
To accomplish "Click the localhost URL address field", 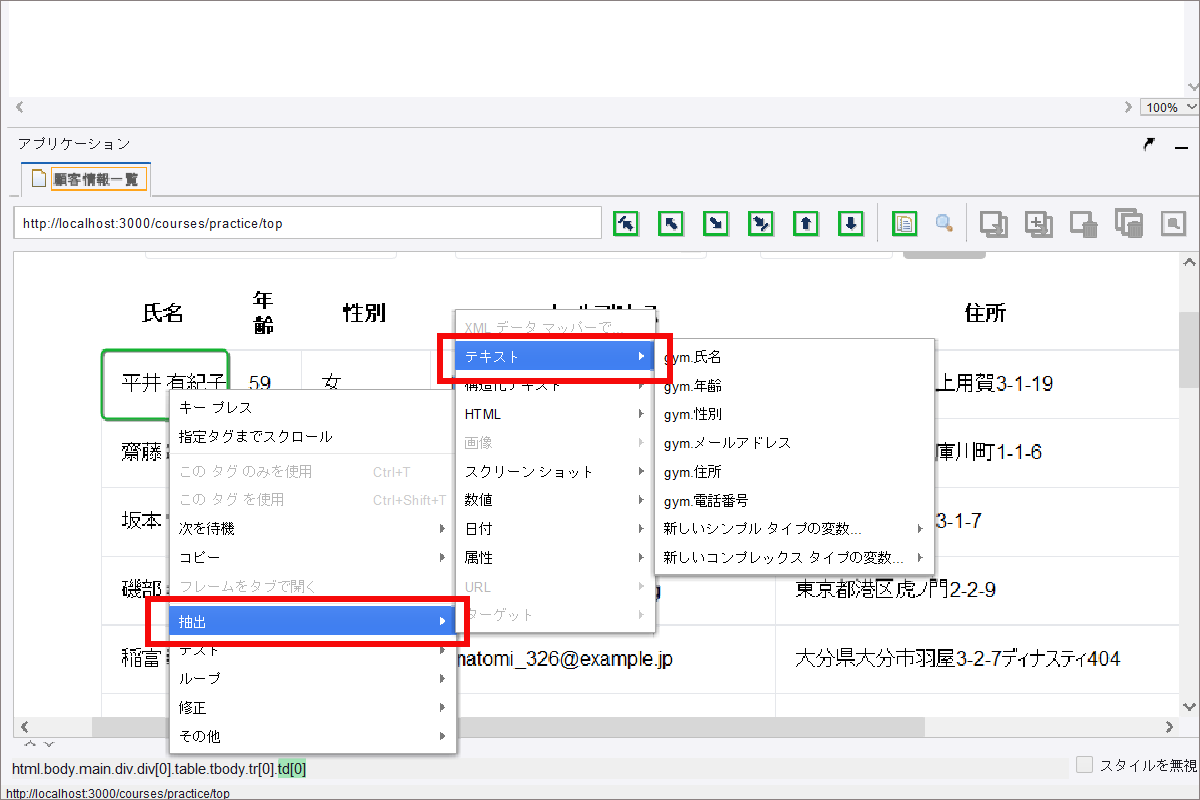I will 307,223.
